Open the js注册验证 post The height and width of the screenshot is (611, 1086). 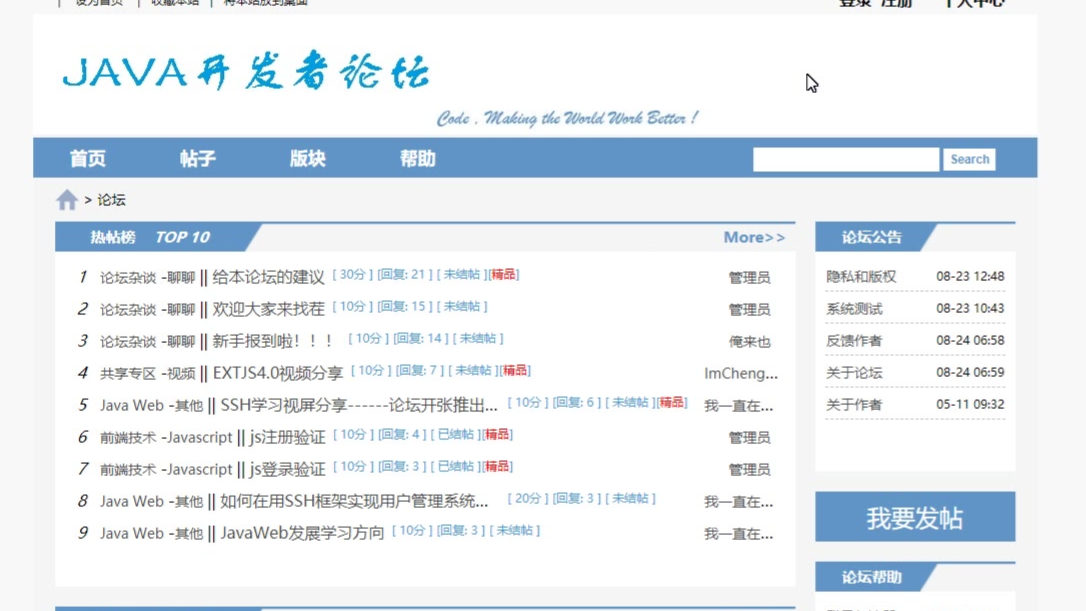pyautogui.click(x=287, y=437)
